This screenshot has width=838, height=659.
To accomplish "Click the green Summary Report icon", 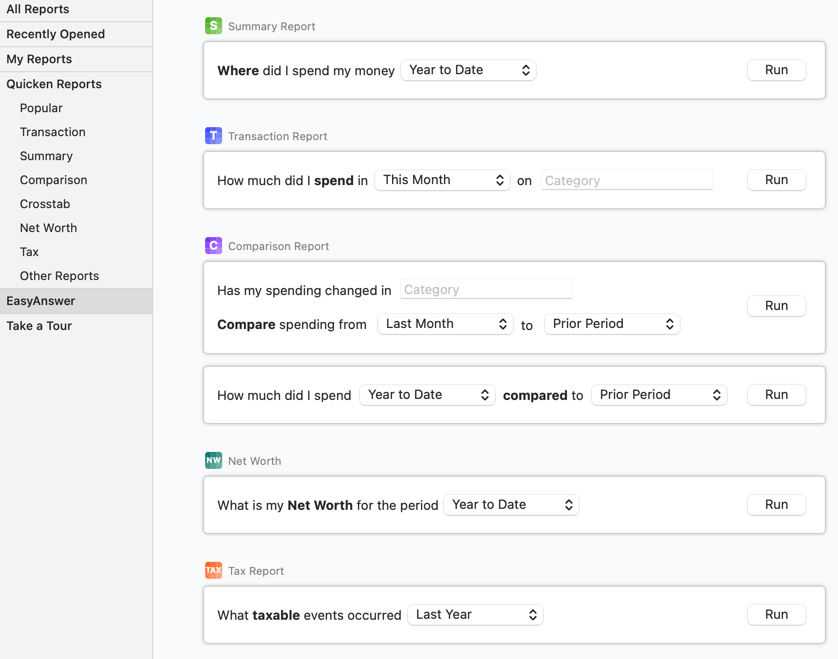I will (x=213, y=25).
